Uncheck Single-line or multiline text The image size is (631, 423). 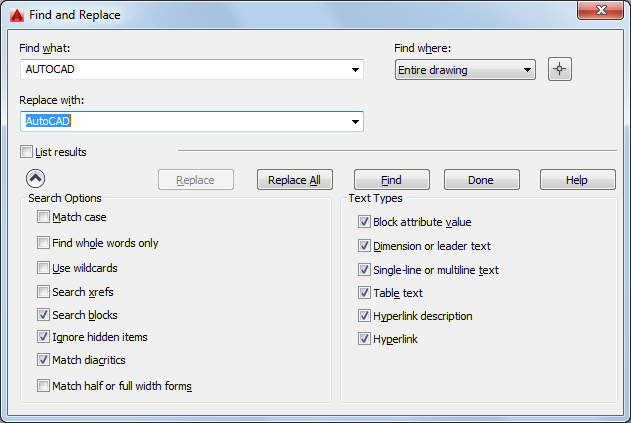tap(364, 269)
